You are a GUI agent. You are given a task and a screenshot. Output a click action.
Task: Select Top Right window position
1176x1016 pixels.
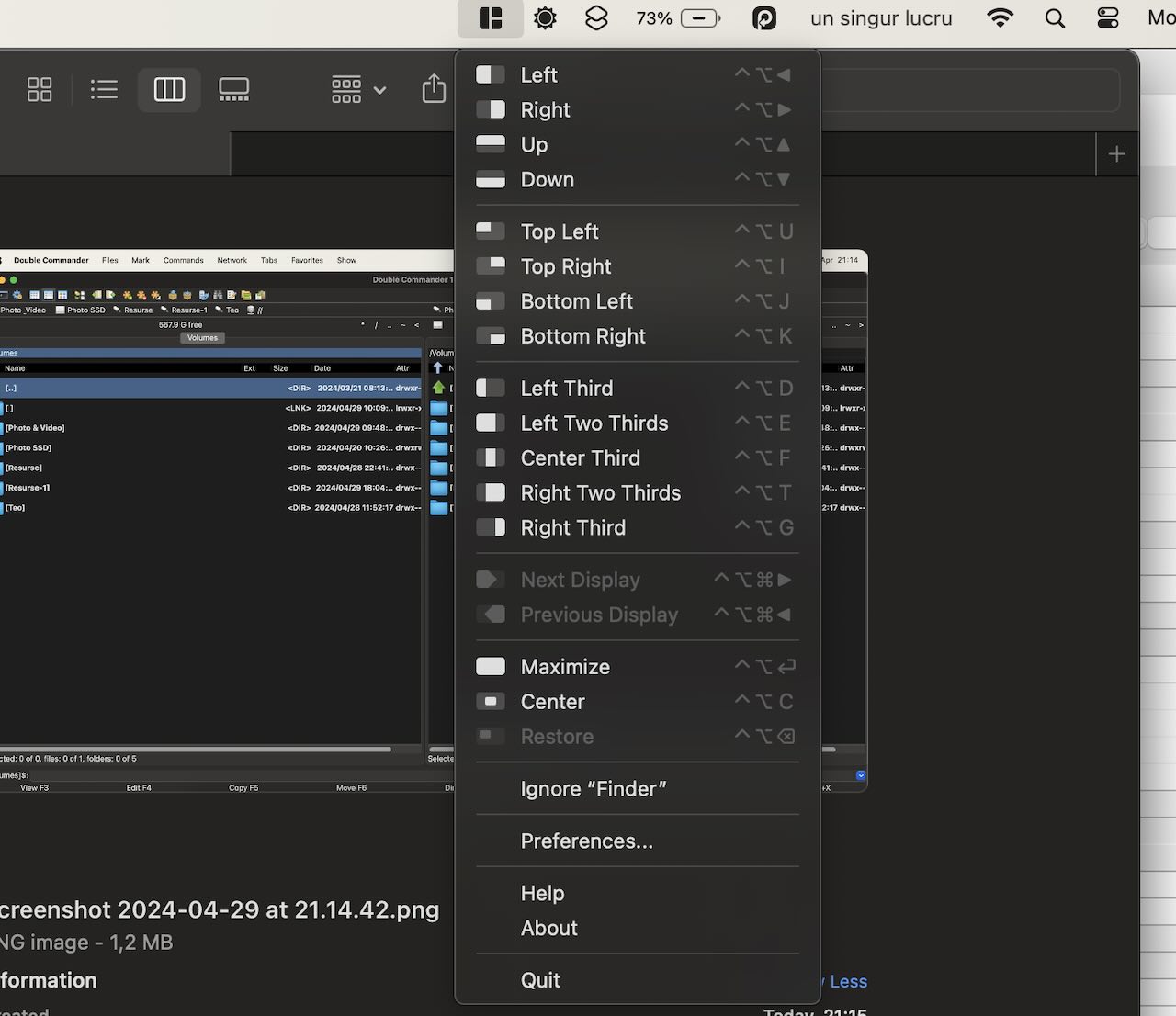click(x=565, y=266)
